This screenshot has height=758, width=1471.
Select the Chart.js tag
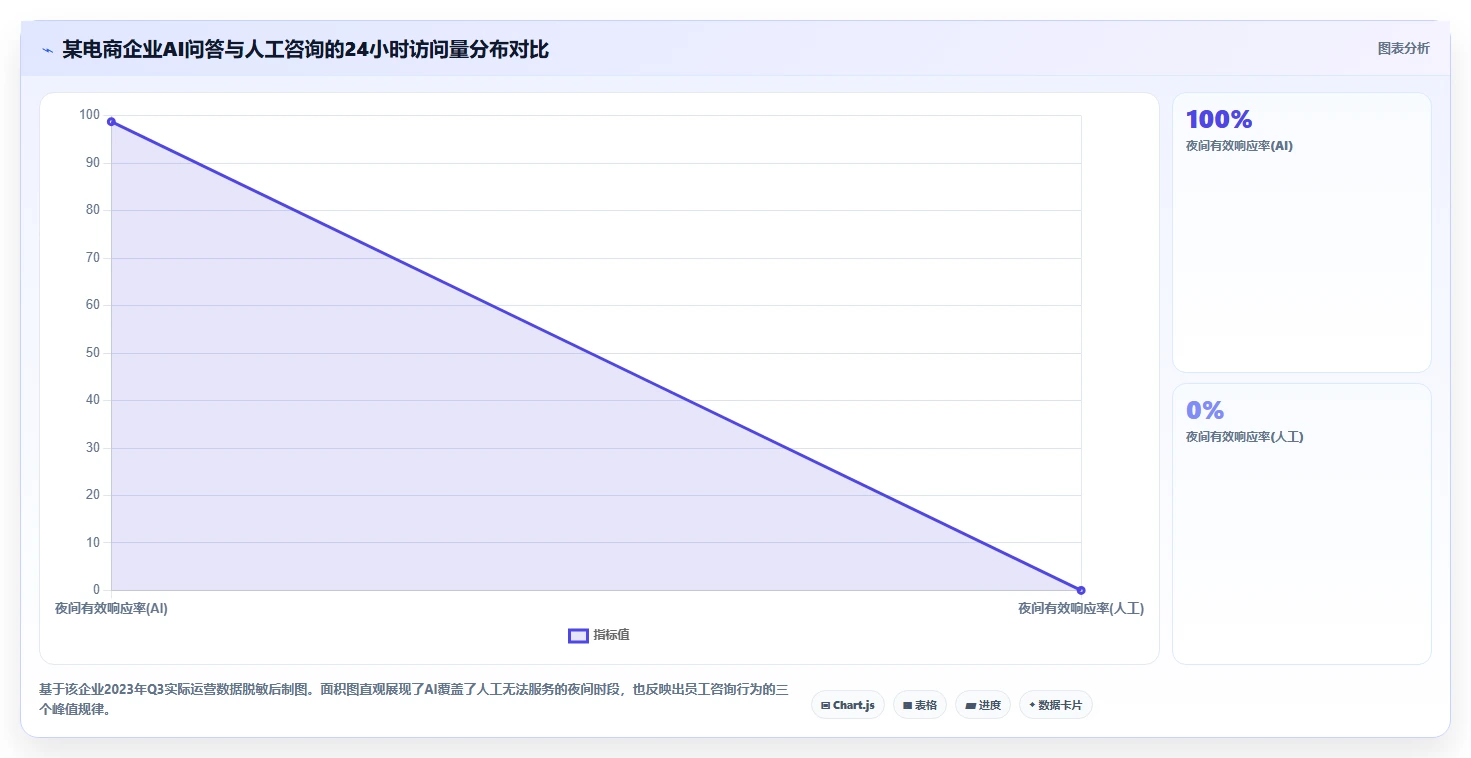coord(847,705)
